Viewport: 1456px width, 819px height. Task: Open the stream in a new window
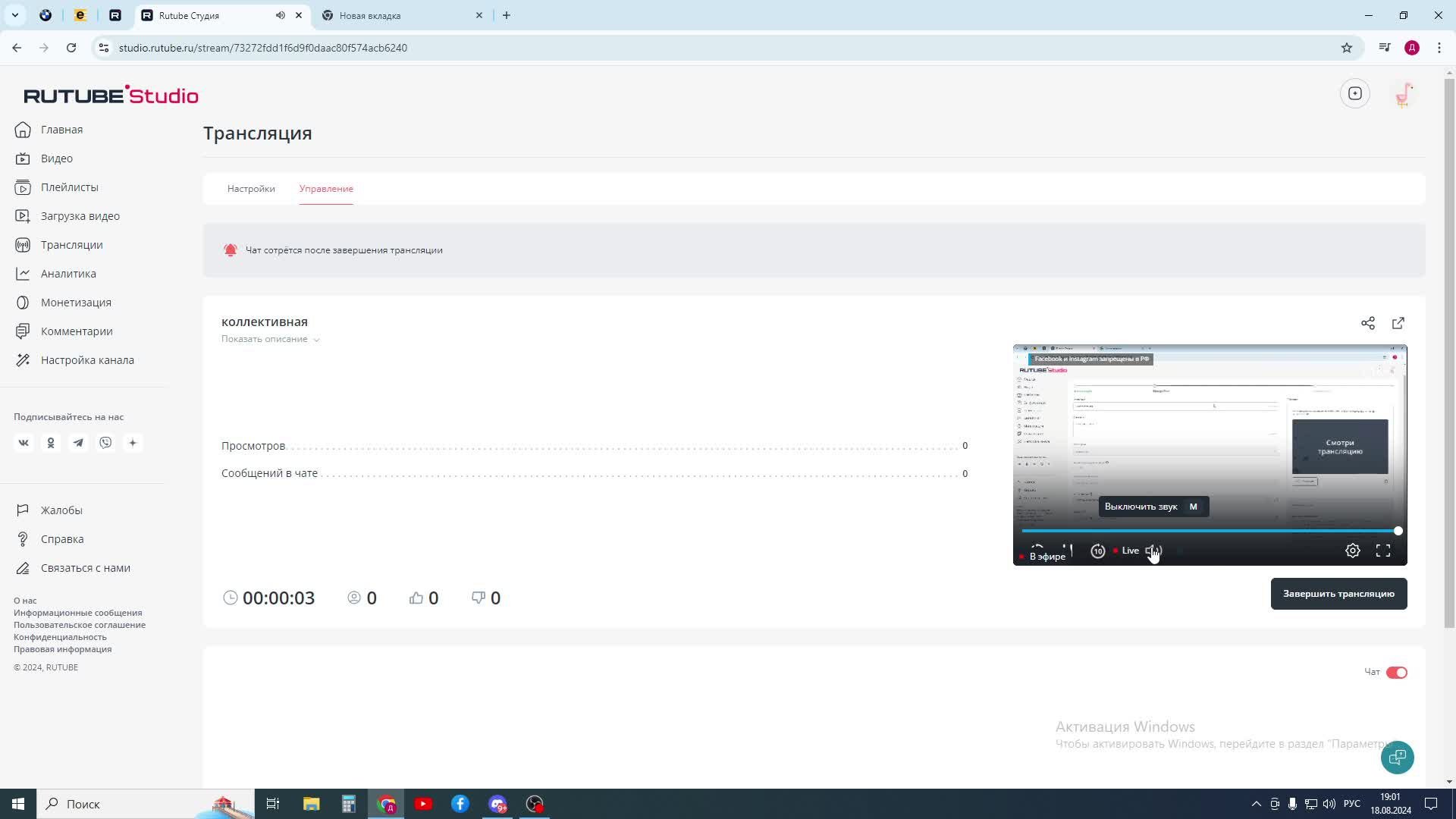pyautogui.click(x=1398, y=324)
